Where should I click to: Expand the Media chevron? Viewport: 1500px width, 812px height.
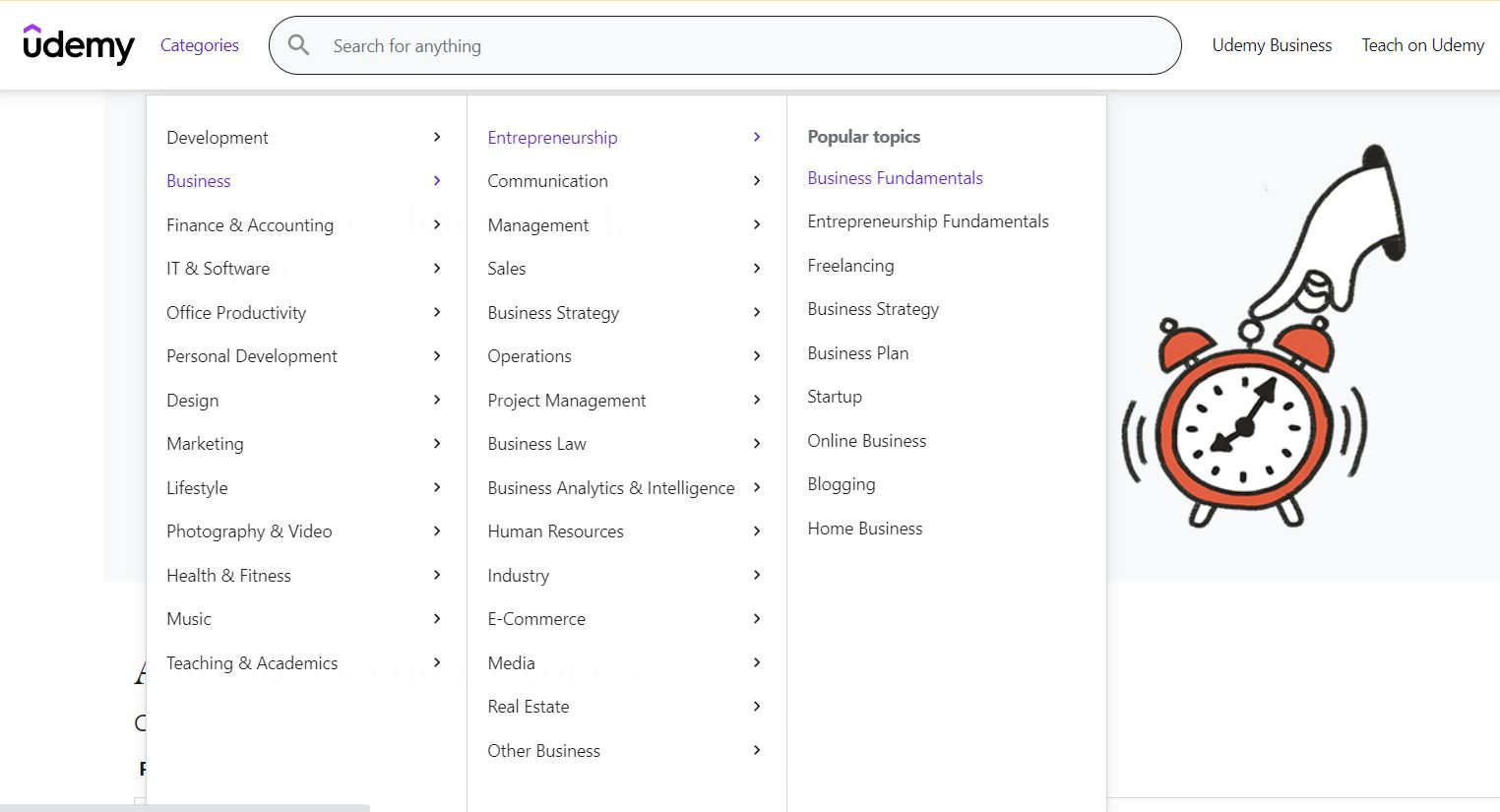pyautogui.click(x=757, y=662)
